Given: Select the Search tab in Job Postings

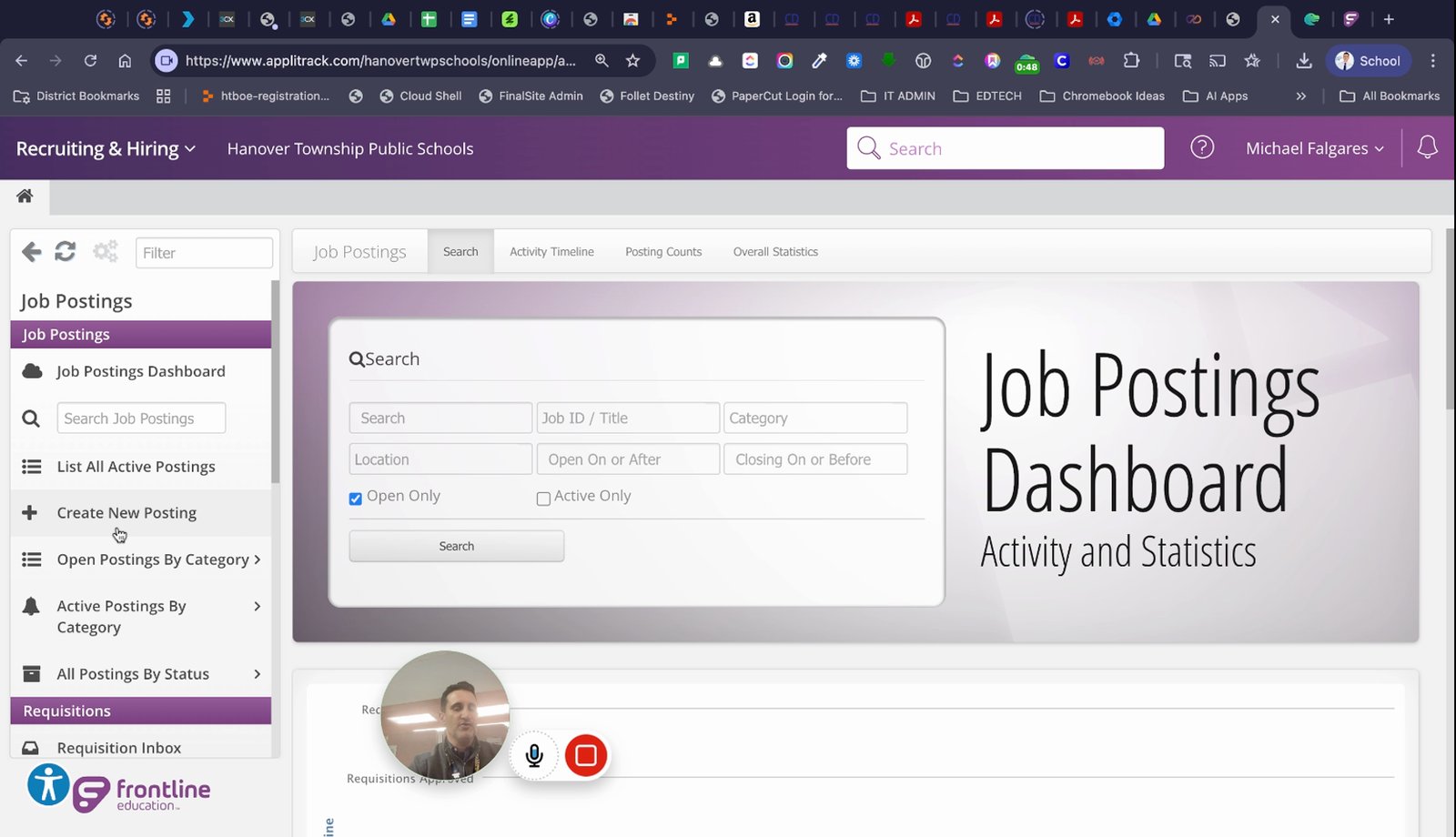Looking at the screenshot, I should [x=460, y=252].
